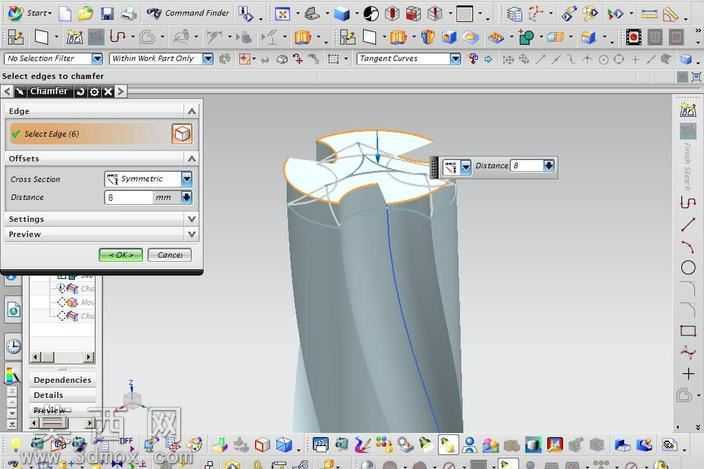Open a file with the yellow folder icon
The image size is (704, 469).
pyautogui.click(x=85, y=13)
